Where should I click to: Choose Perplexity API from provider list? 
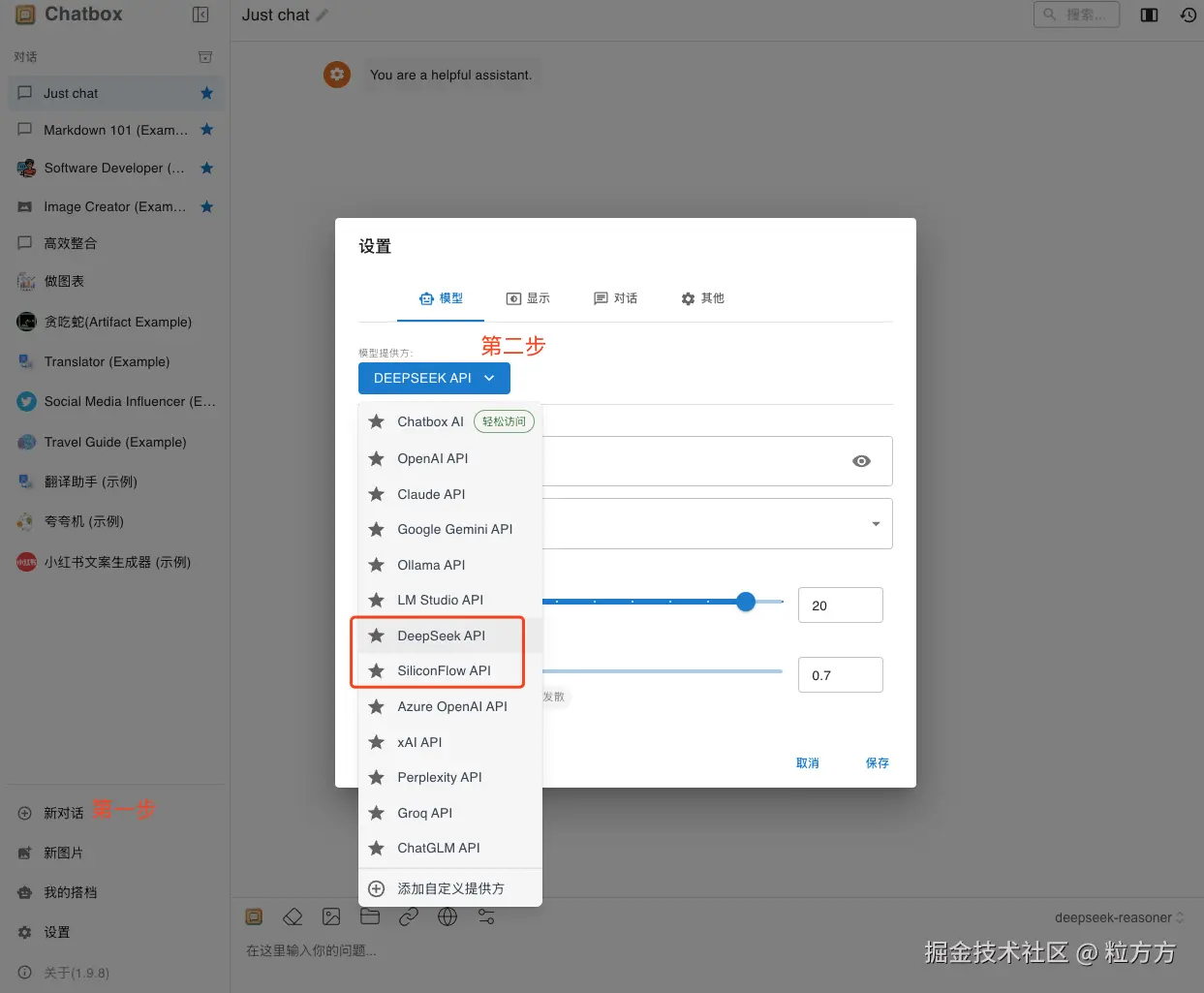[x=450, y=777]
